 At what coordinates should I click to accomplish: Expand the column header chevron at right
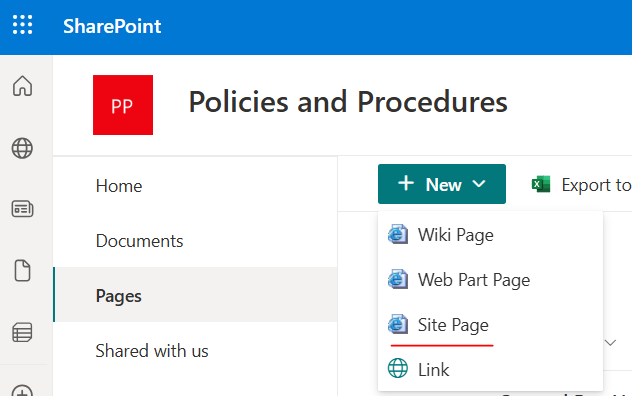click(611, 343)
